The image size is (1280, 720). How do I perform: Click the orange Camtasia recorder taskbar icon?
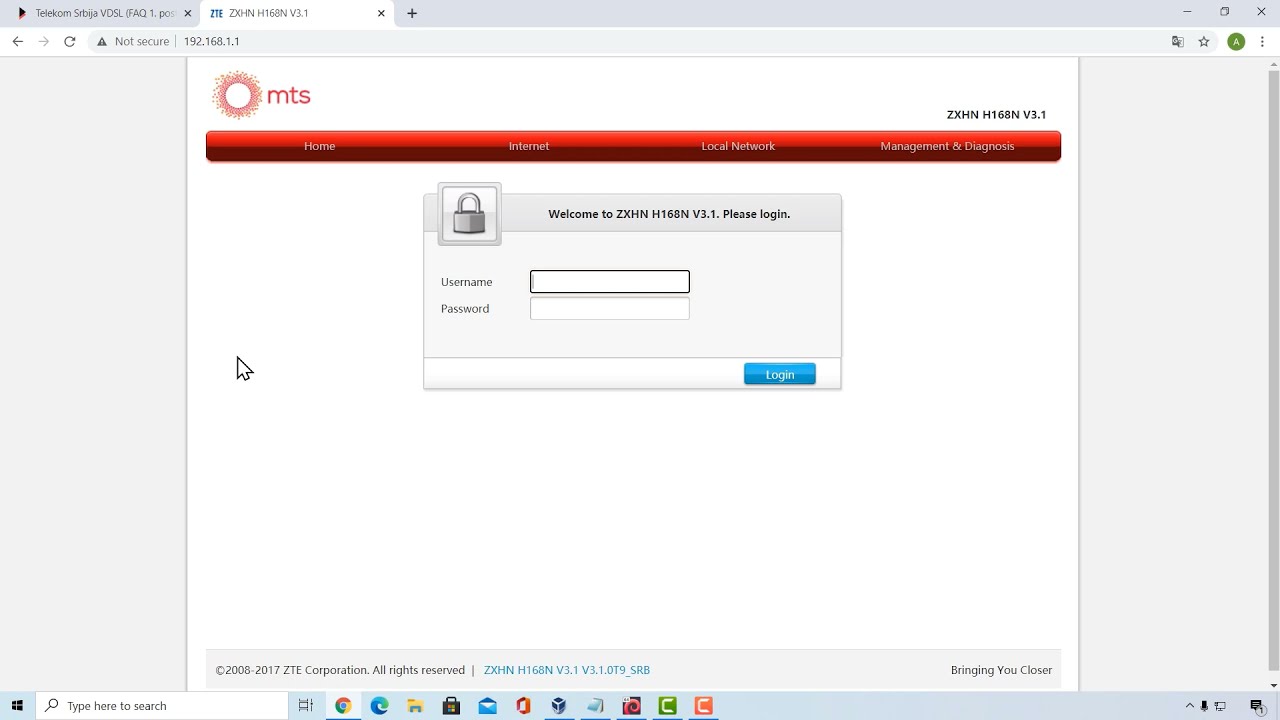(703, 706)
